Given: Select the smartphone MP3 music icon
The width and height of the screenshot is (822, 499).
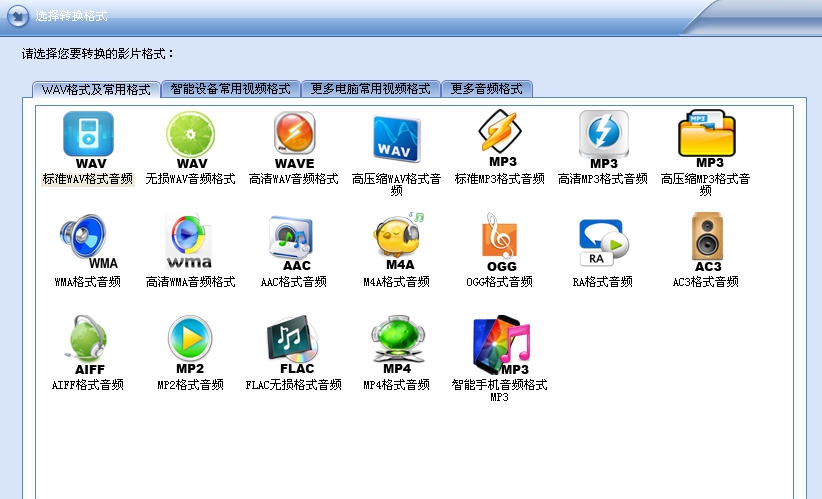Looking at the screenshot, I should point(502,345).
